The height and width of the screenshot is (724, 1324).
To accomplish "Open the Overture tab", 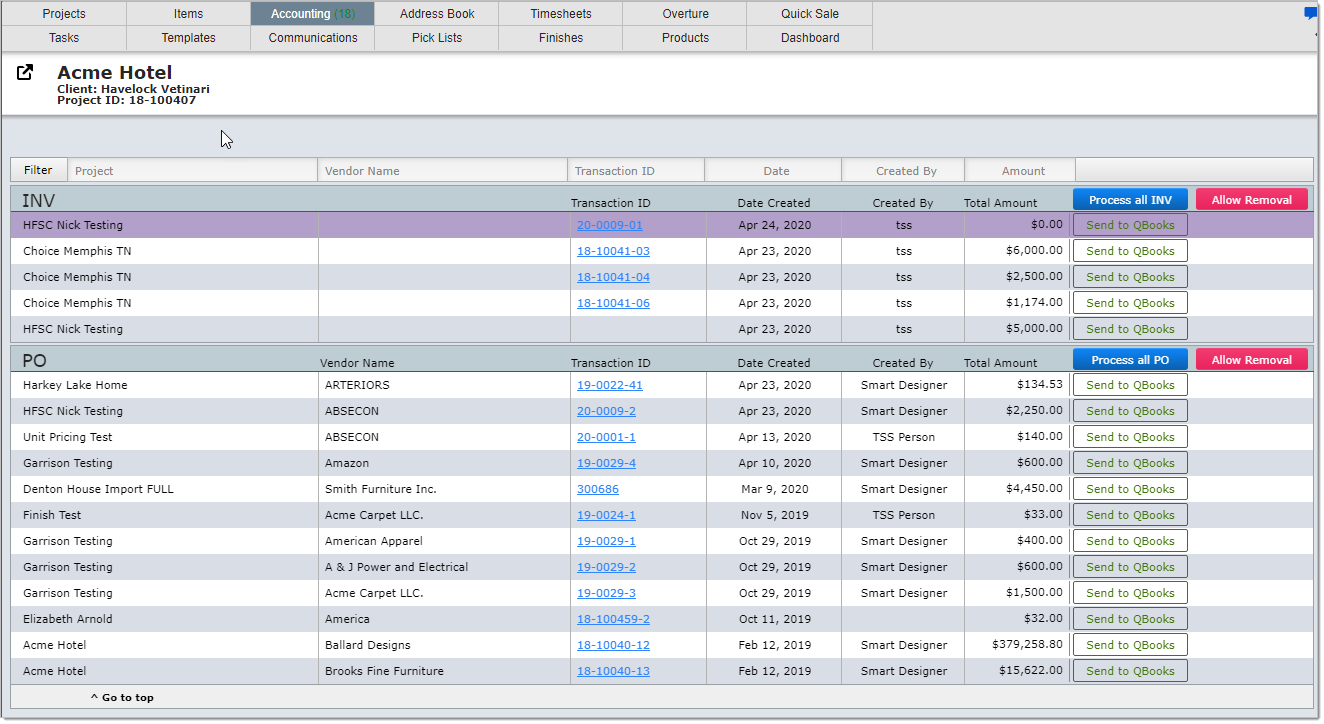I will pyautogui.click(x=685, y=14).
